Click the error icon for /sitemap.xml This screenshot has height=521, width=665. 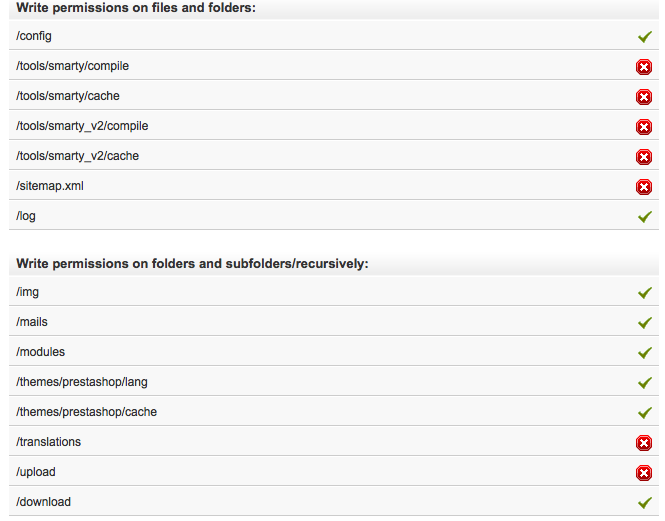coord(644,187)
